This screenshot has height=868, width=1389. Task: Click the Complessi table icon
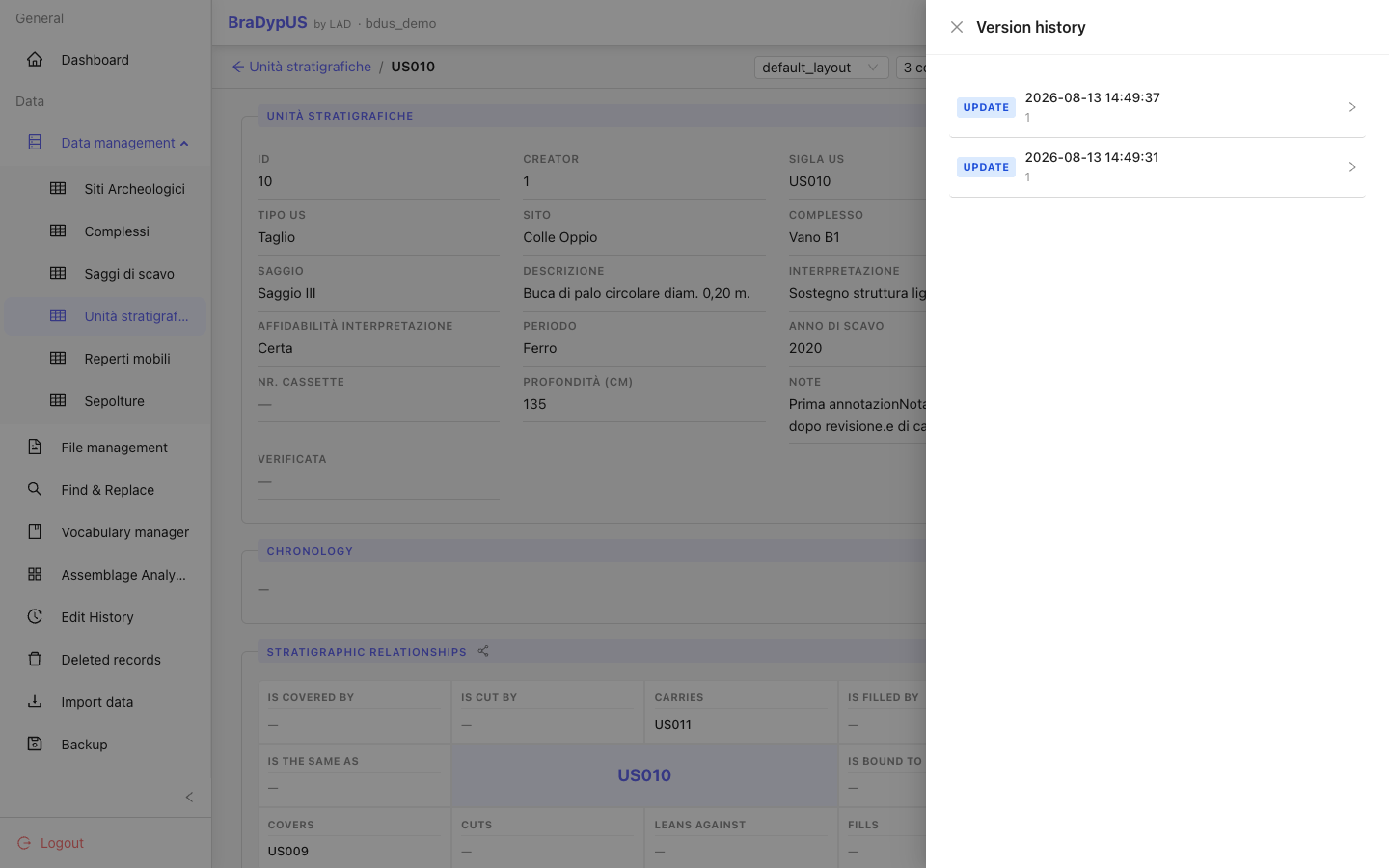click(58, 231)
